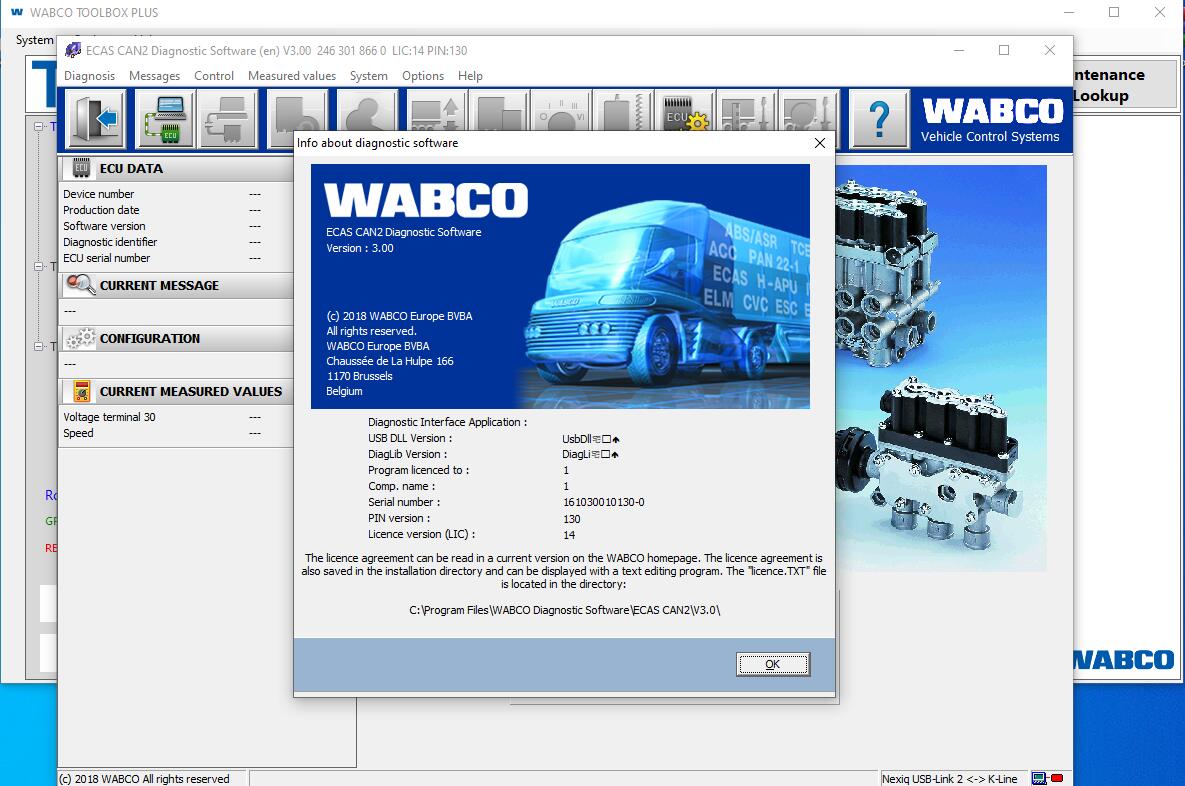Close the Info about diagnostic software dialog
The height and width of the screenshot is (786, 1185).
[820, 143]
